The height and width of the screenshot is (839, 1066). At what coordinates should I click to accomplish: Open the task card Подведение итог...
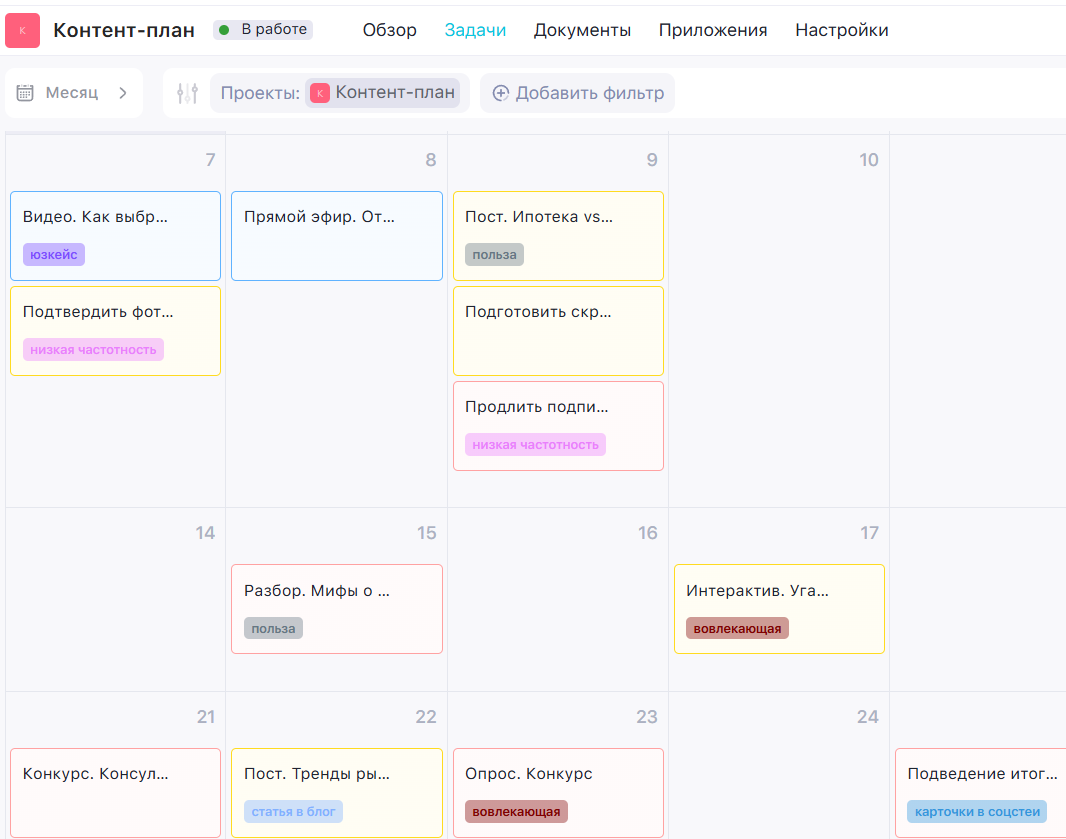(980, 793)
